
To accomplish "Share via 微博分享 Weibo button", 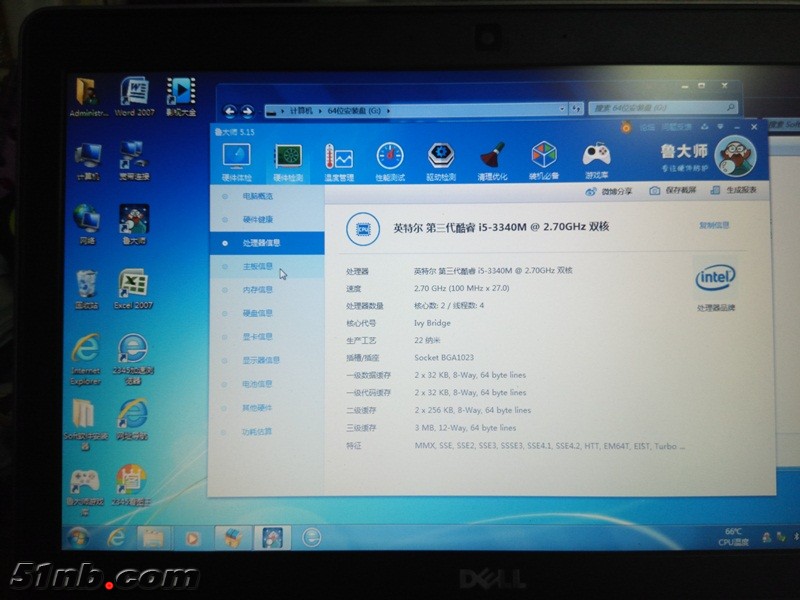I will [608, 191].
